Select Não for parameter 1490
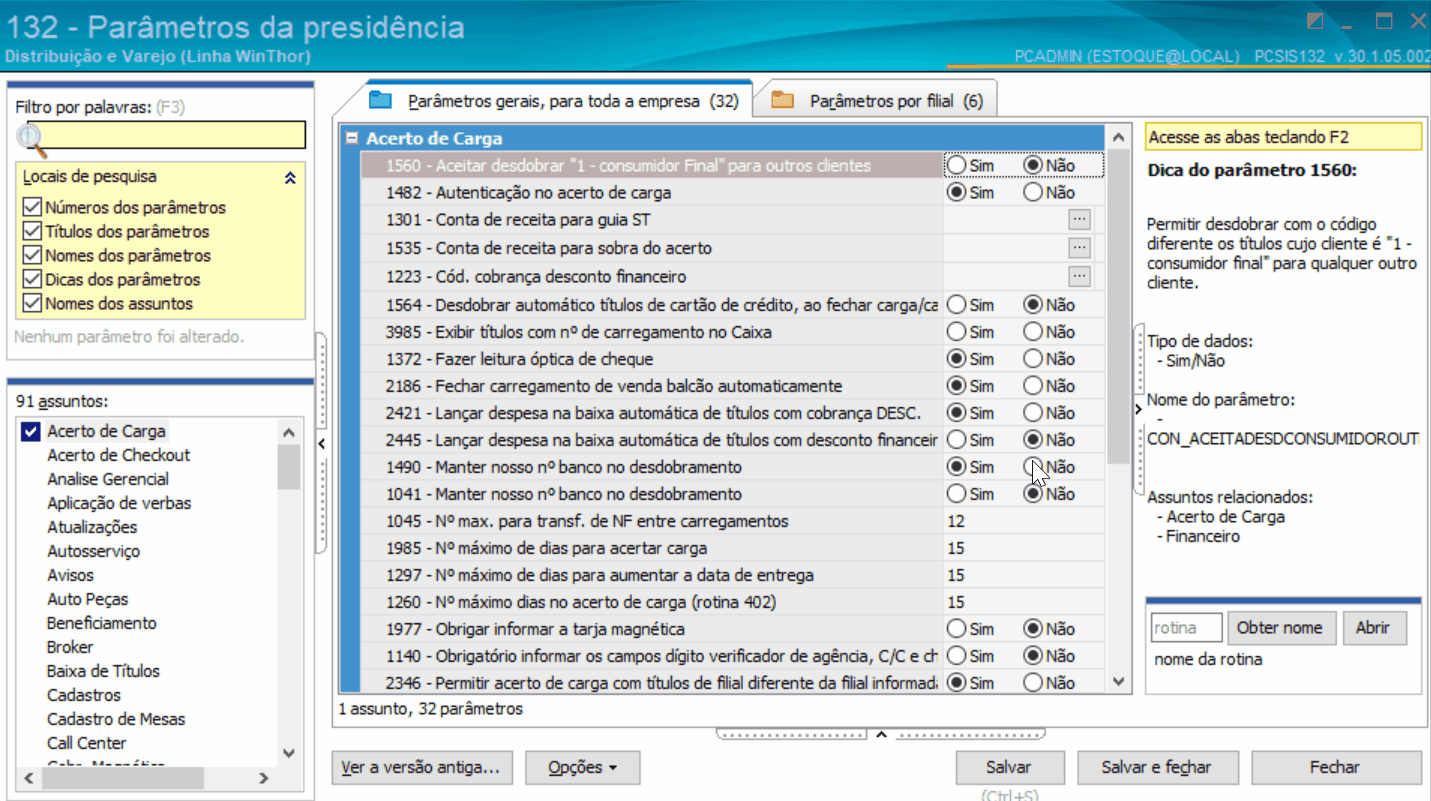Screen dimensions: 1431x801 (1034, 466)
